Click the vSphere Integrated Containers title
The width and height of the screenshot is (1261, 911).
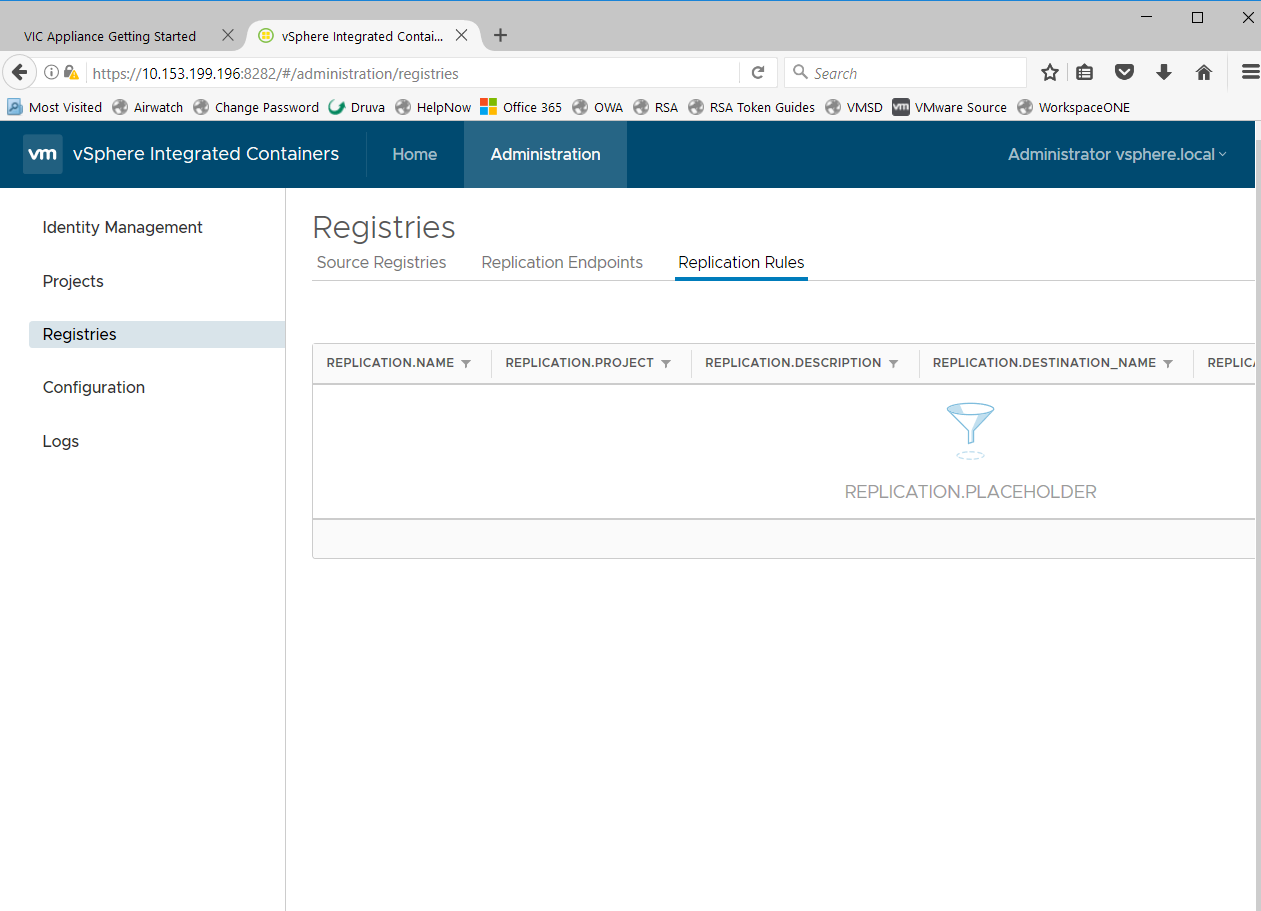click(x=206, y=154)
